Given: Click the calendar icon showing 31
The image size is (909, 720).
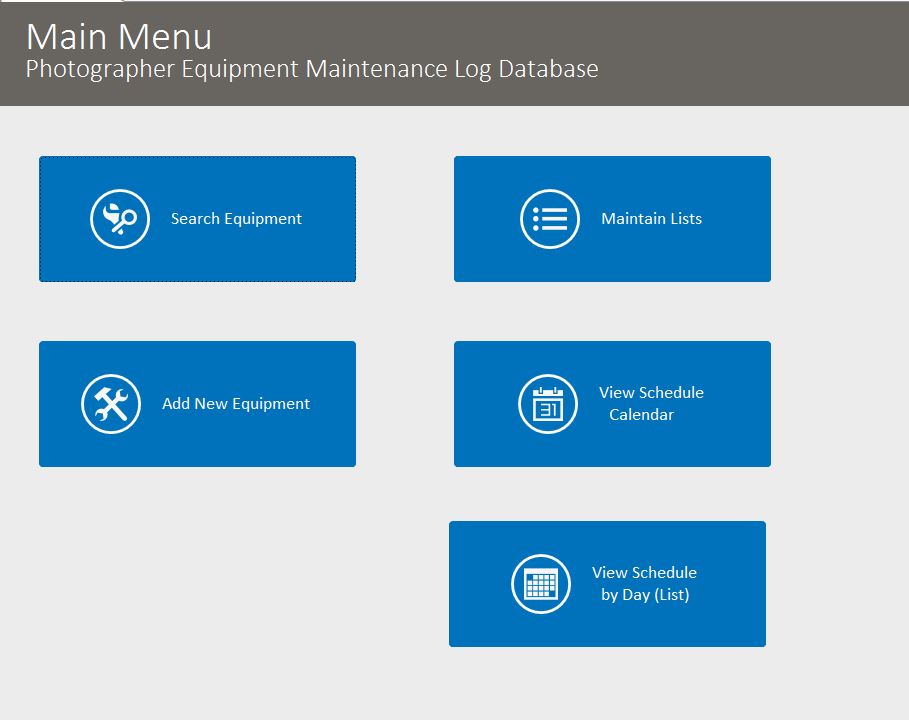Looking at the screenshot, I should pyautogui.click(x=548, y=403).
